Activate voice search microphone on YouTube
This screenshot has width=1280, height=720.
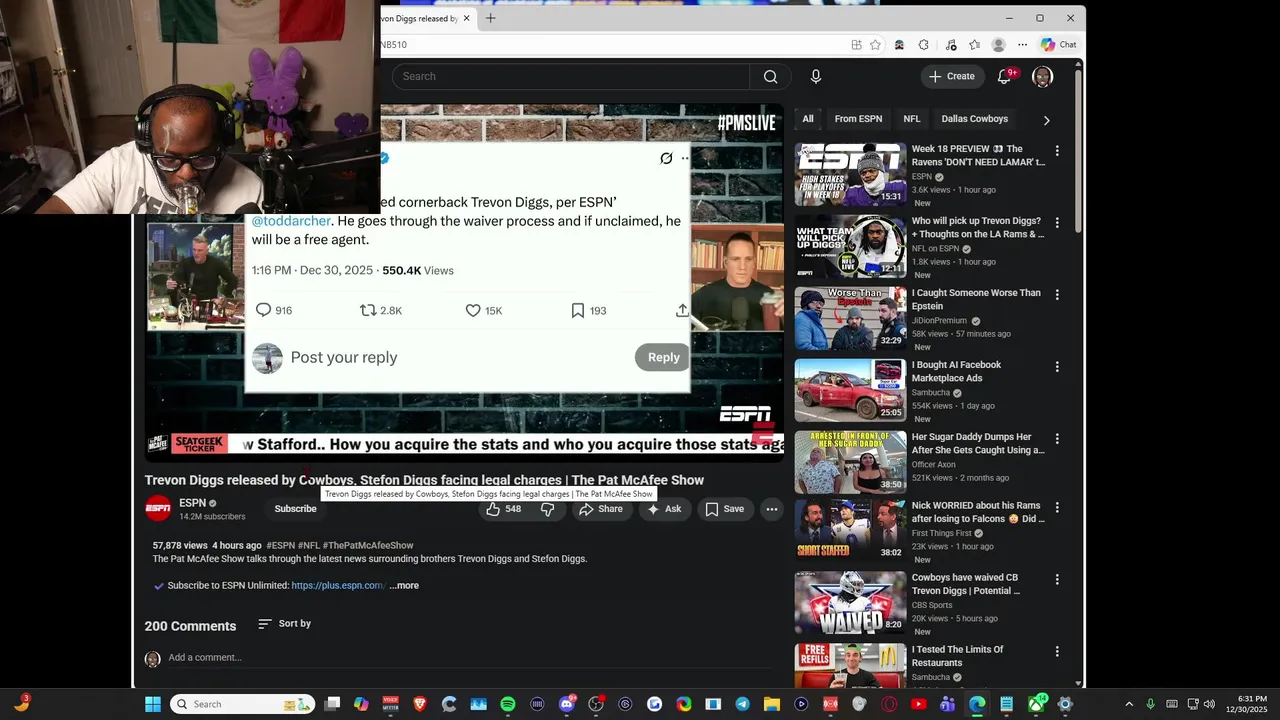coord(816,77)
